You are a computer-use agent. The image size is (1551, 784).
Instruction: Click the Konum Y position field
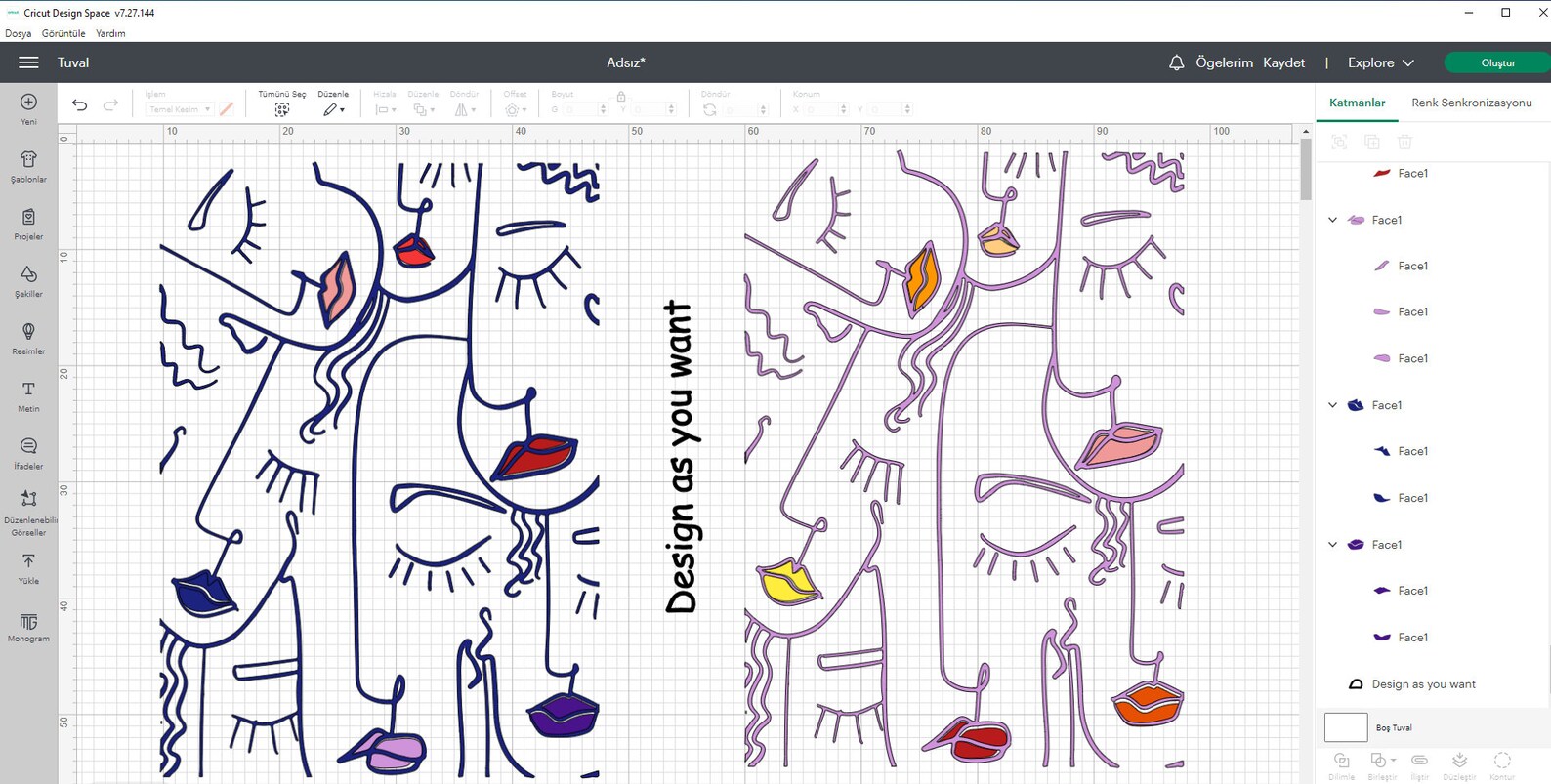pyautogui.click(x=890, y=109)
